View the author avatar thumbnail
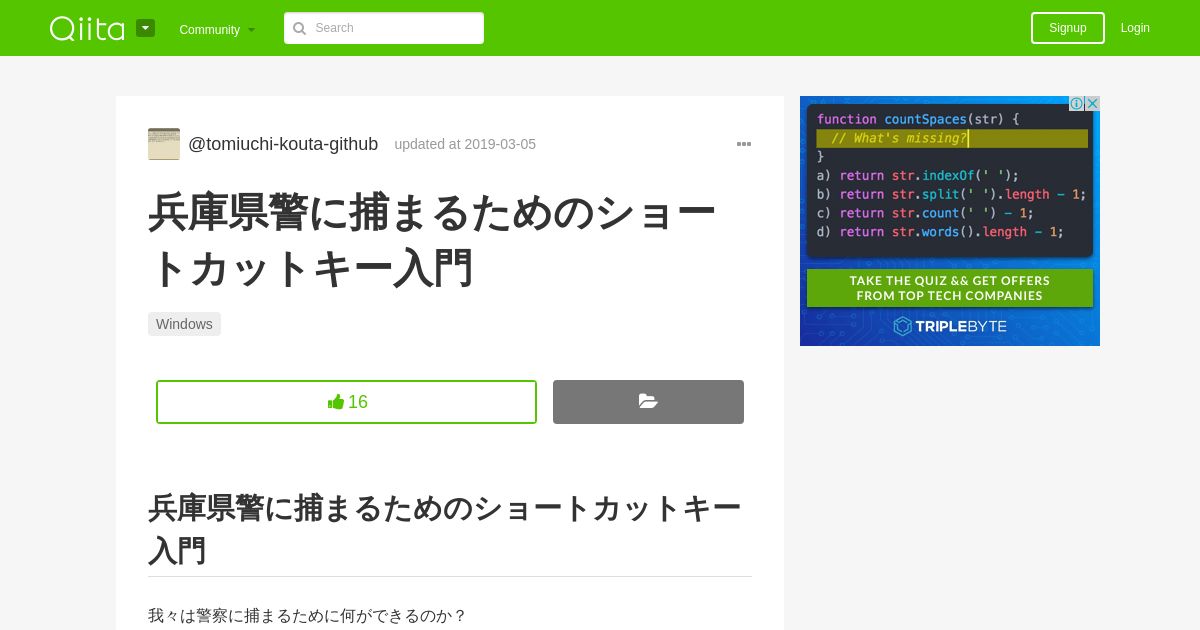1200x630 pixels. coord(164,144)
